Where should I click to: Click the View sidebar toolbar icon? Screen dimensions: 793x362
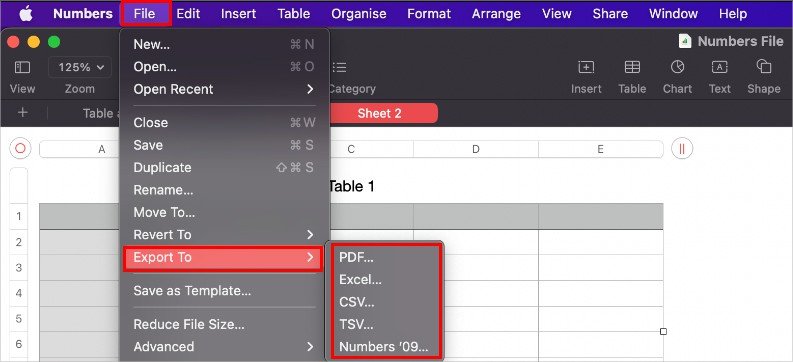pyautogui.click(x=22, y=67)
